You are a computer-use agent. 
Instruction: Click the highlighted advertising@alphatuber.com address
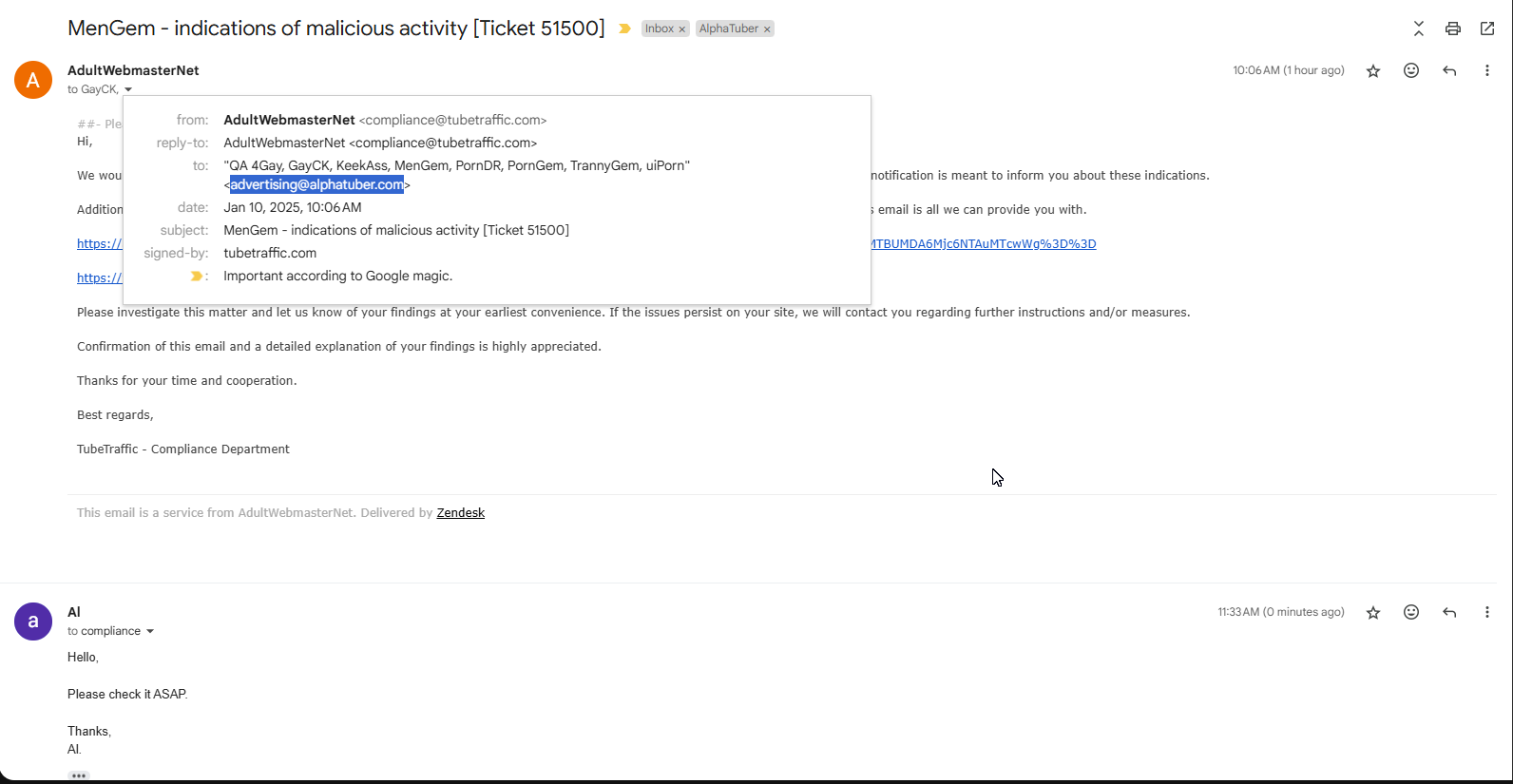coord(316,184)
